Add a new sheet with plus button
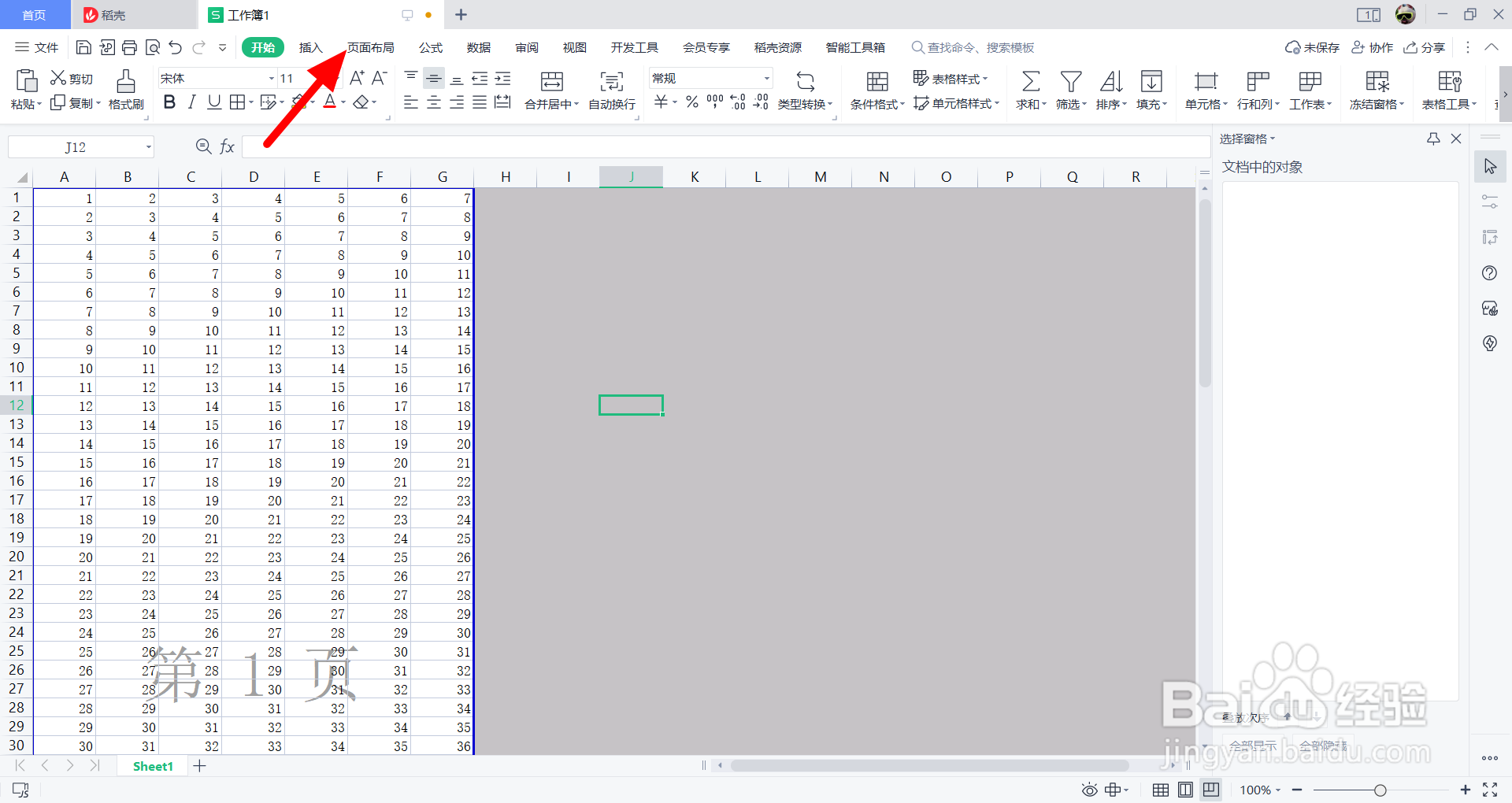Viewport: 1512px width, 803px height. click(x=200, y=766)
